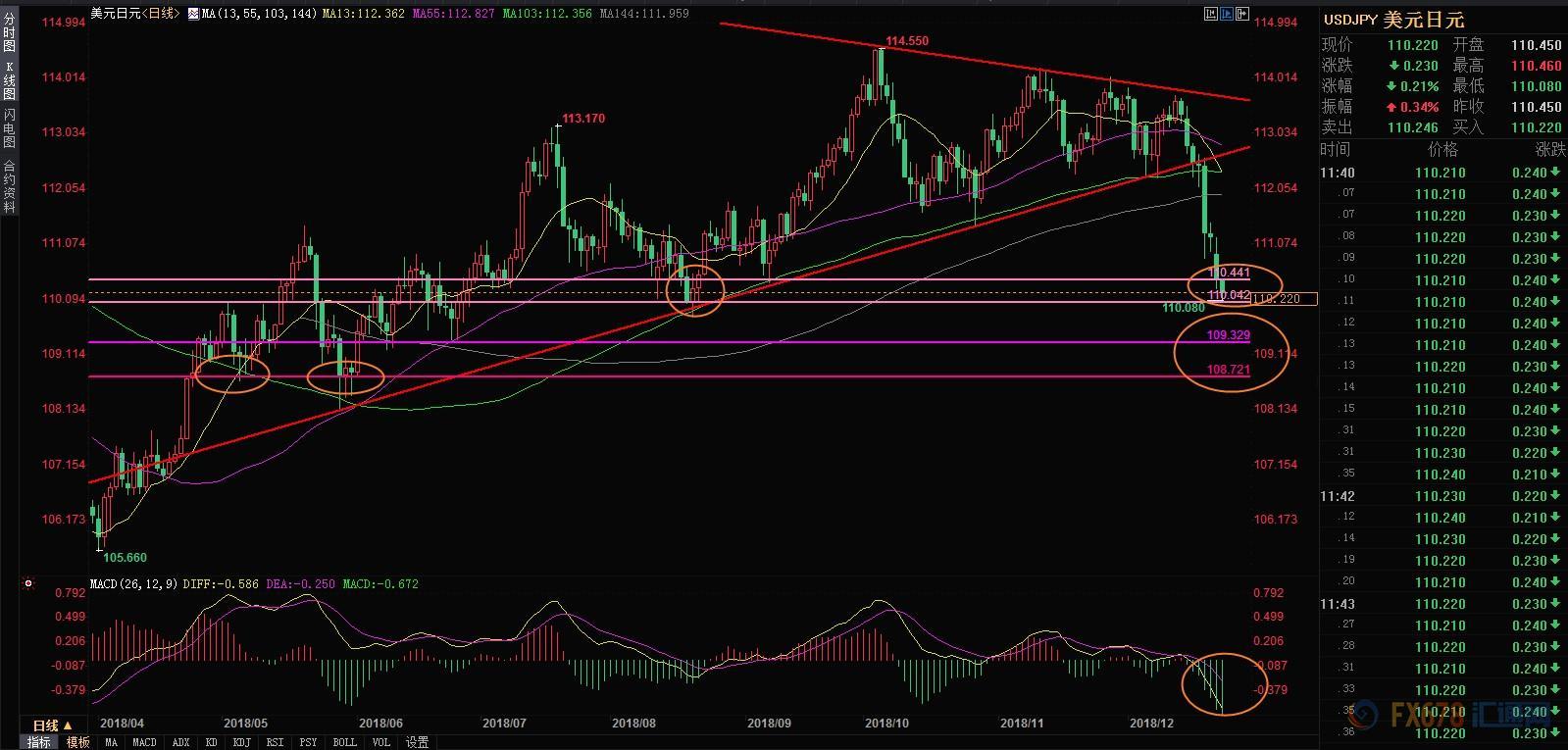Apply the MACD indicator button

point(144,742)
